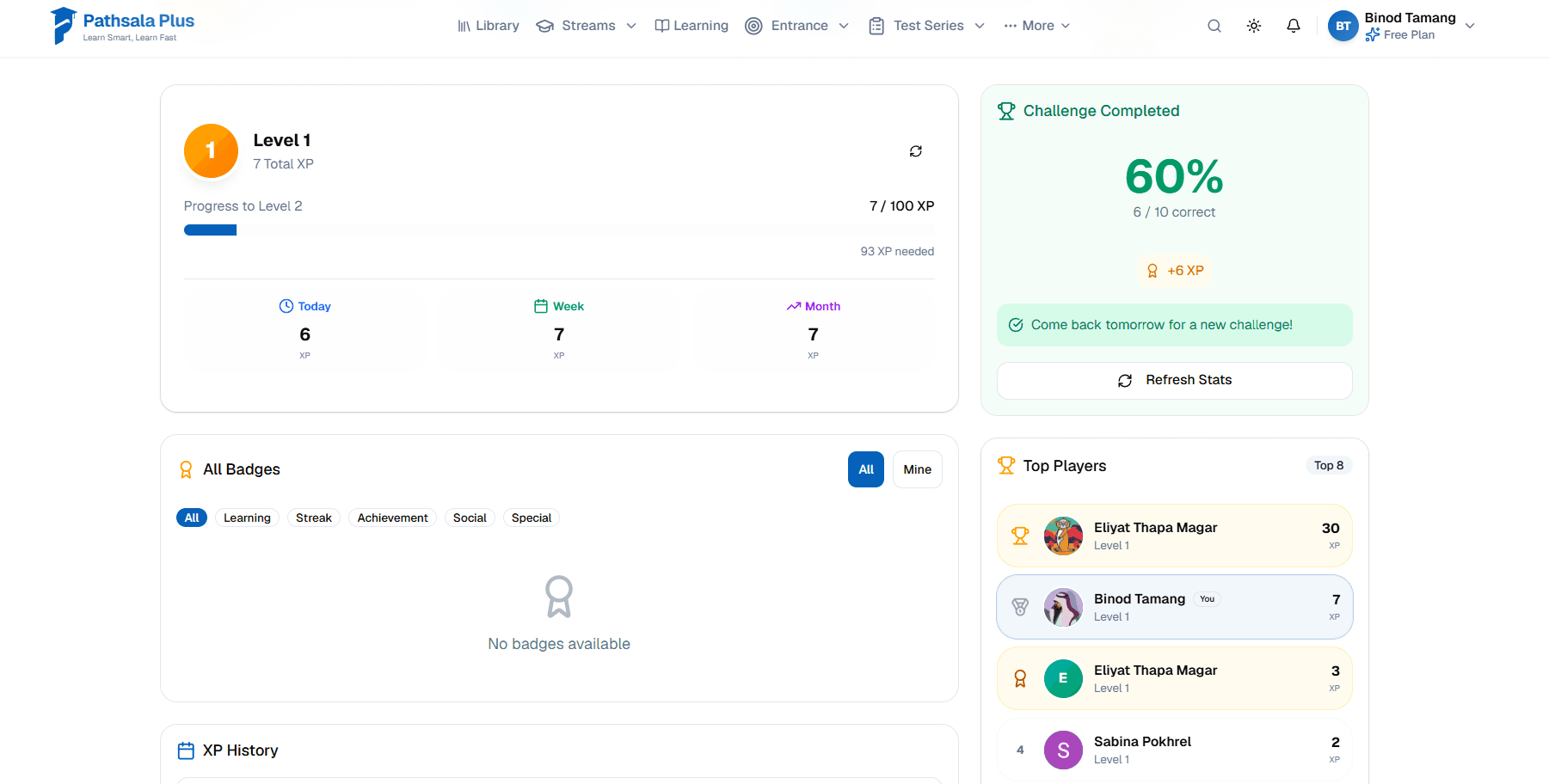1549x784 pixels.
Task: Filter badges by Learning
Action: coord(247,518)
